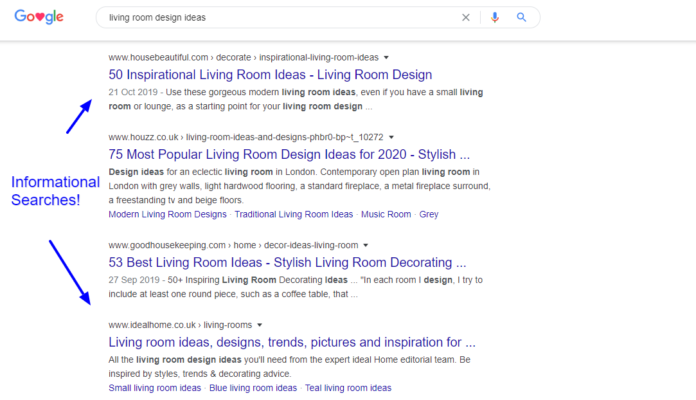Viewport: 696px width, 400px height.
Task: Open the dropdown arrow next to housebeautiful.com URL
Action: point(386,57)
